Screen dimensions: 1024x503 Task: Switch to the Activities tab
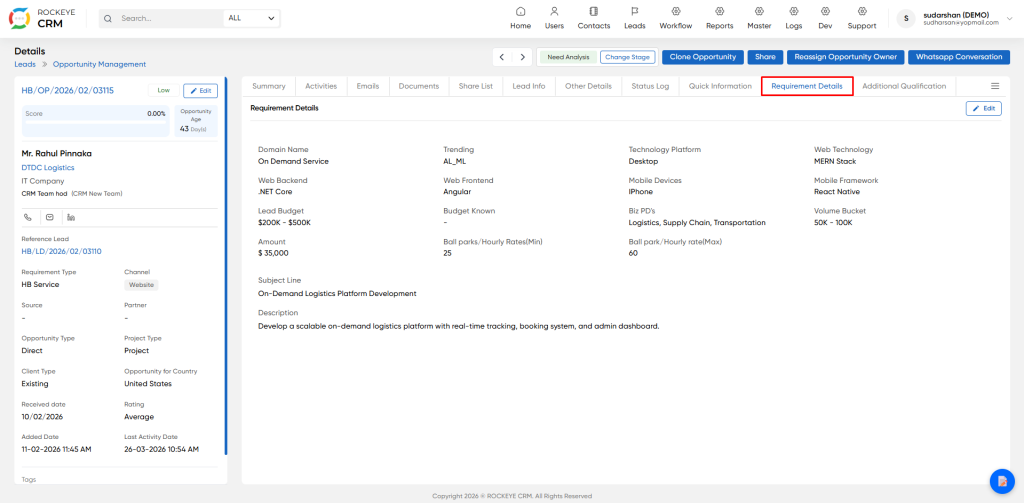pos(321,86)
